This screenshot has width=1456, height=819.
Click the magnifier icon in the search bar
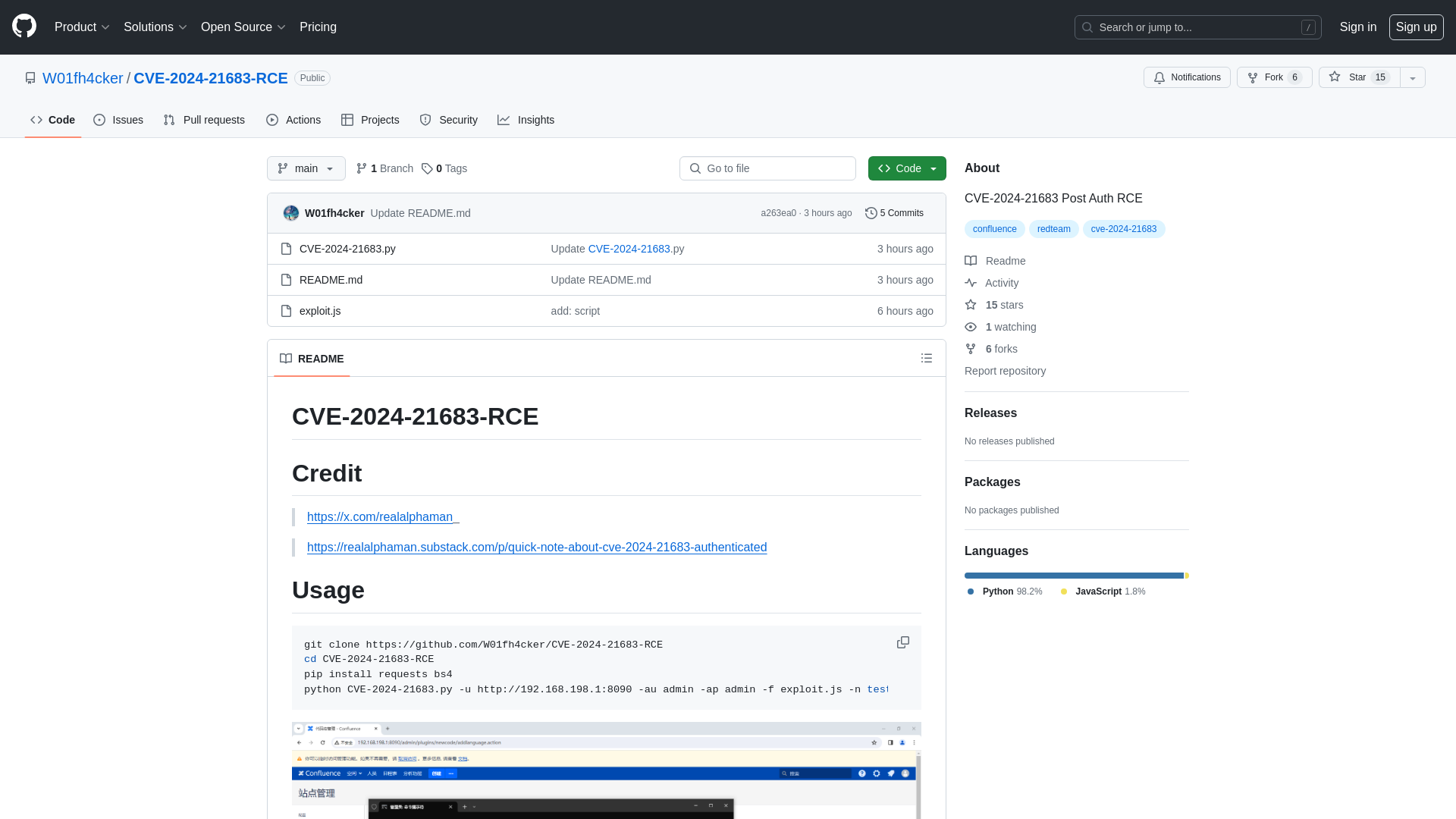click(x=1087, y=27)
